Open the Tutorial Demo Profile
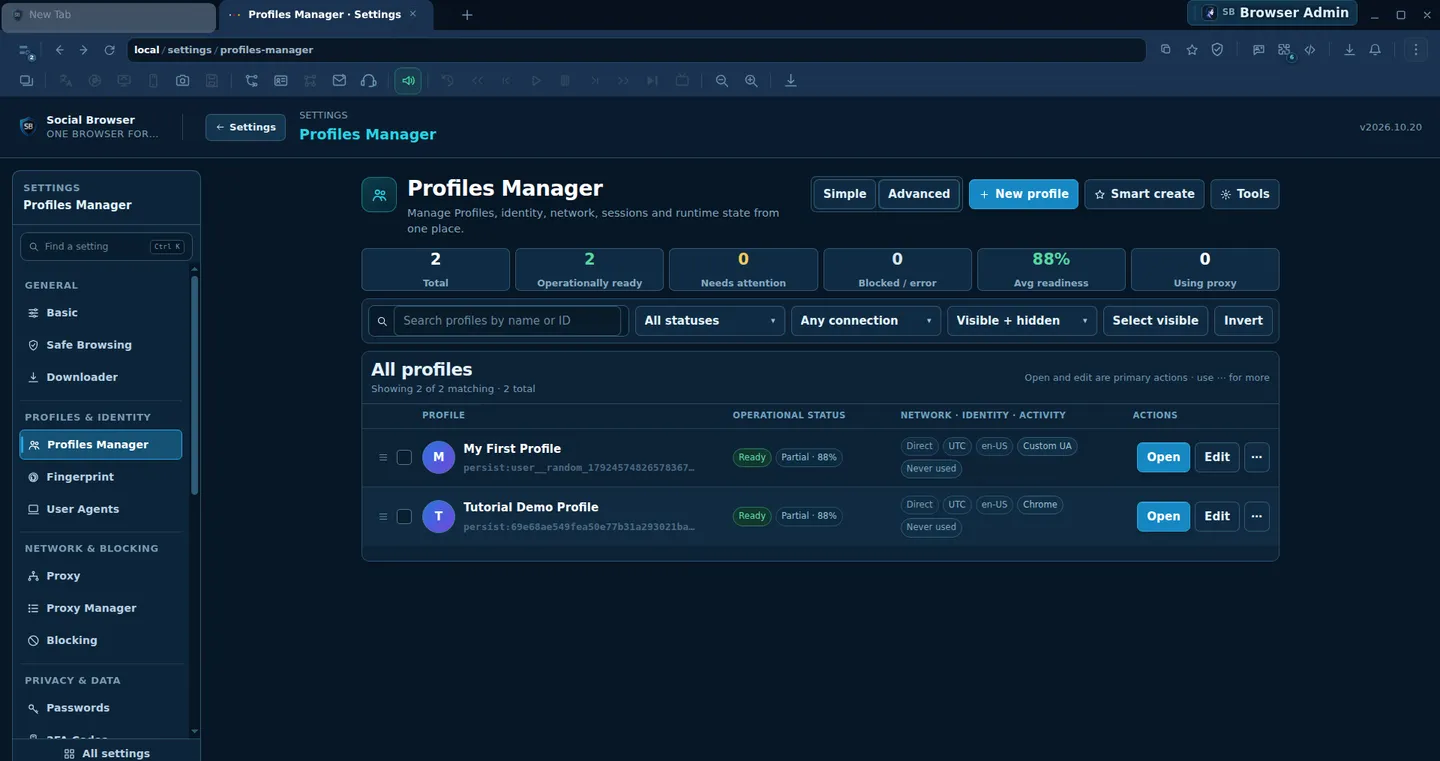 [1163, 516]
